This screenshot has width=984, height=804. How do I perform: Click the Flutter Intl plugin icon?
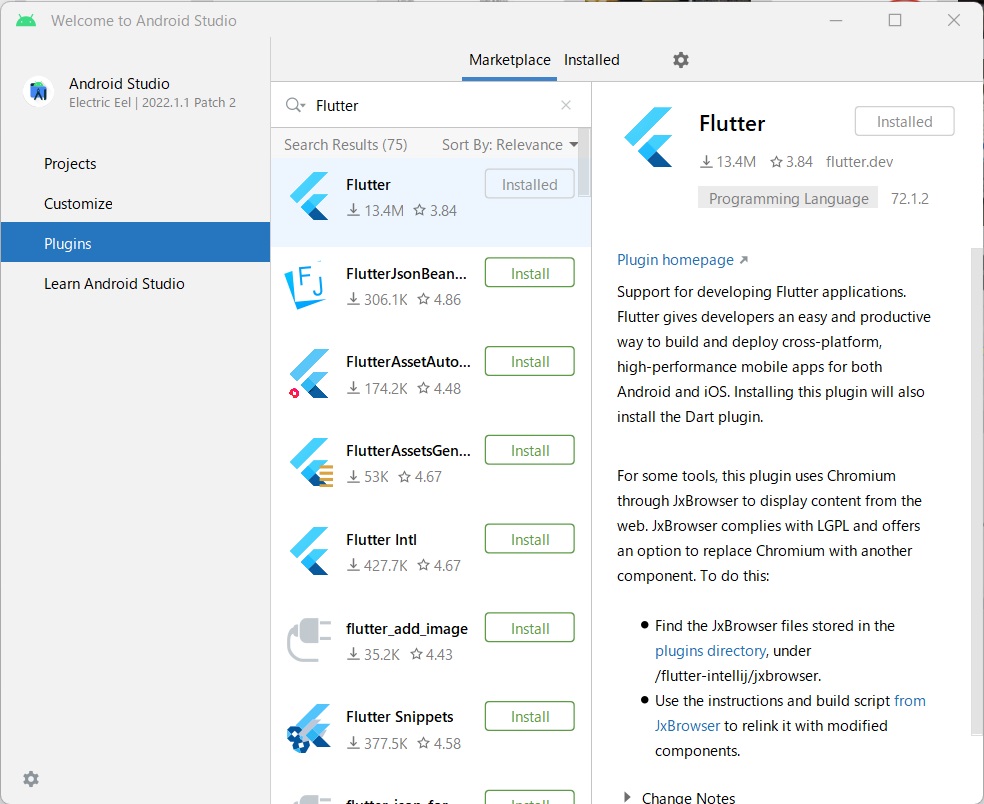pos(308,551)
